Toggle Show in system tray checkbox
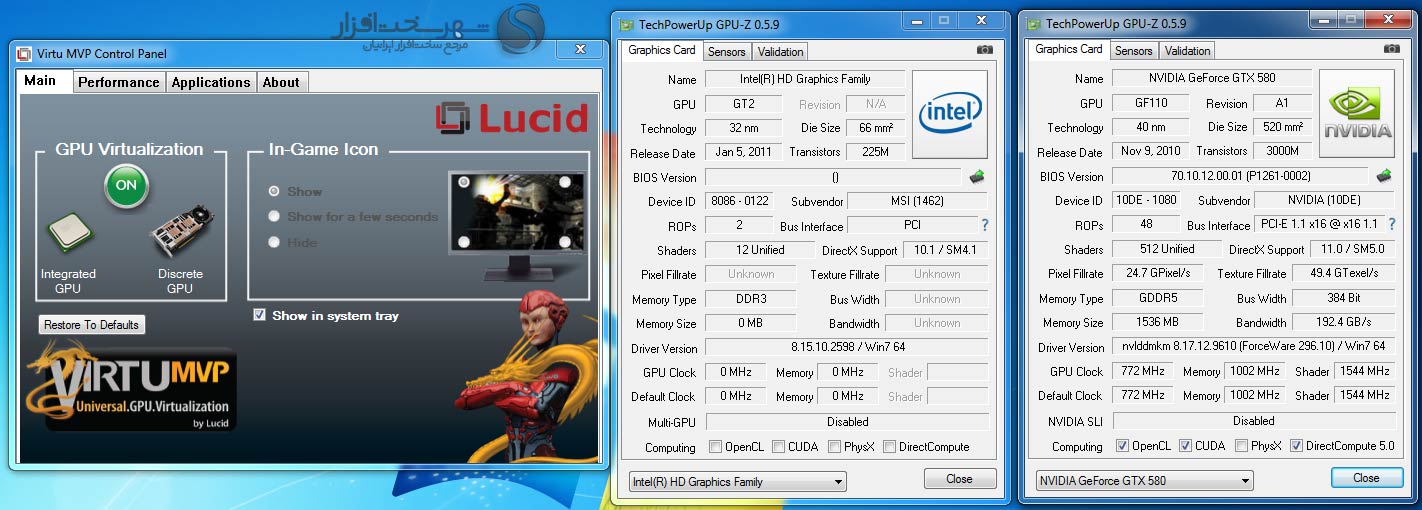1422x510 pixels. click(260, 315)
